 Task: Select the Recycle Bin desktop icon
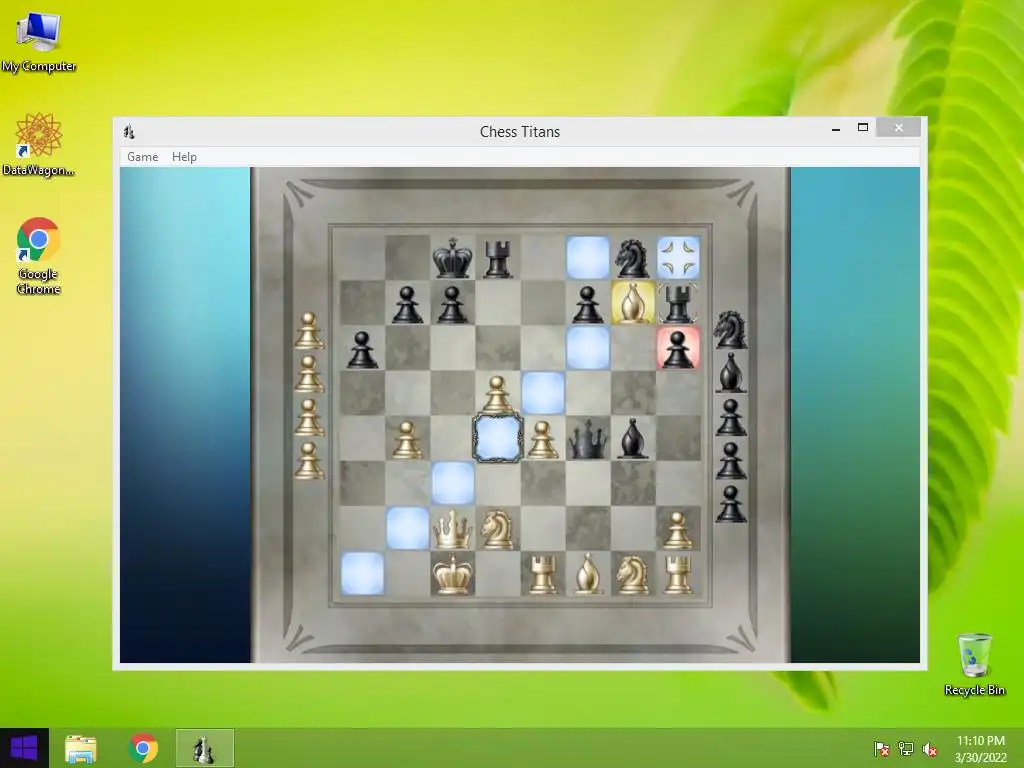[x=974, y=665]
